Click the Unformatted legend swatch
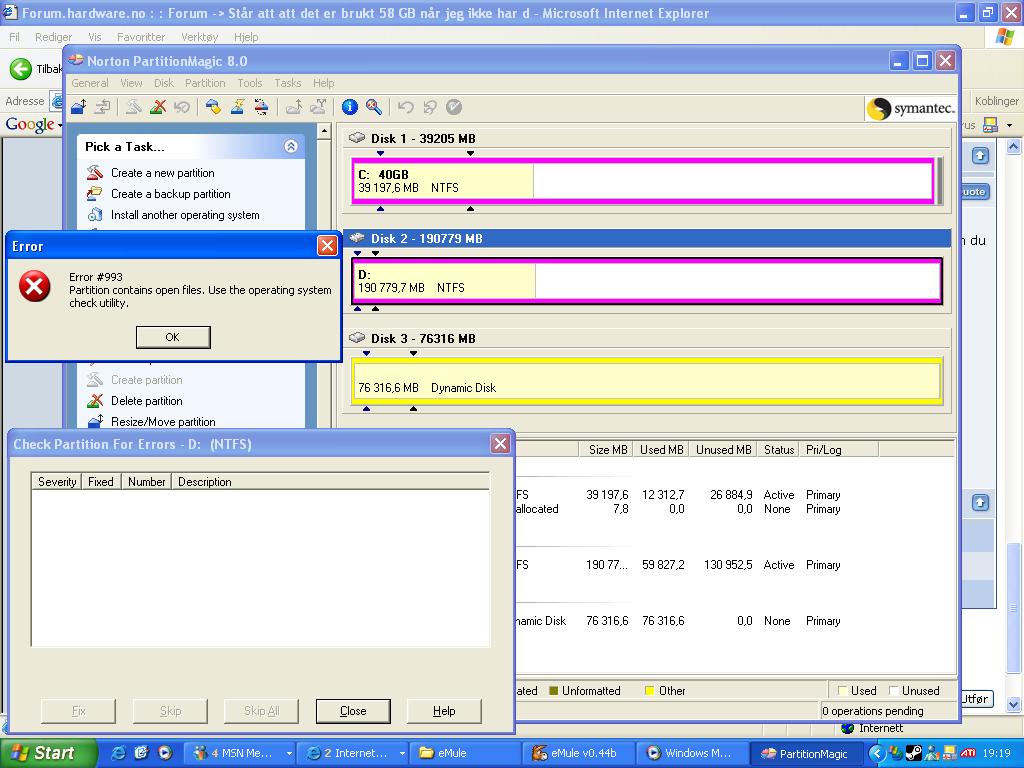Screen dimensions: 1024x768 [554, 690]
